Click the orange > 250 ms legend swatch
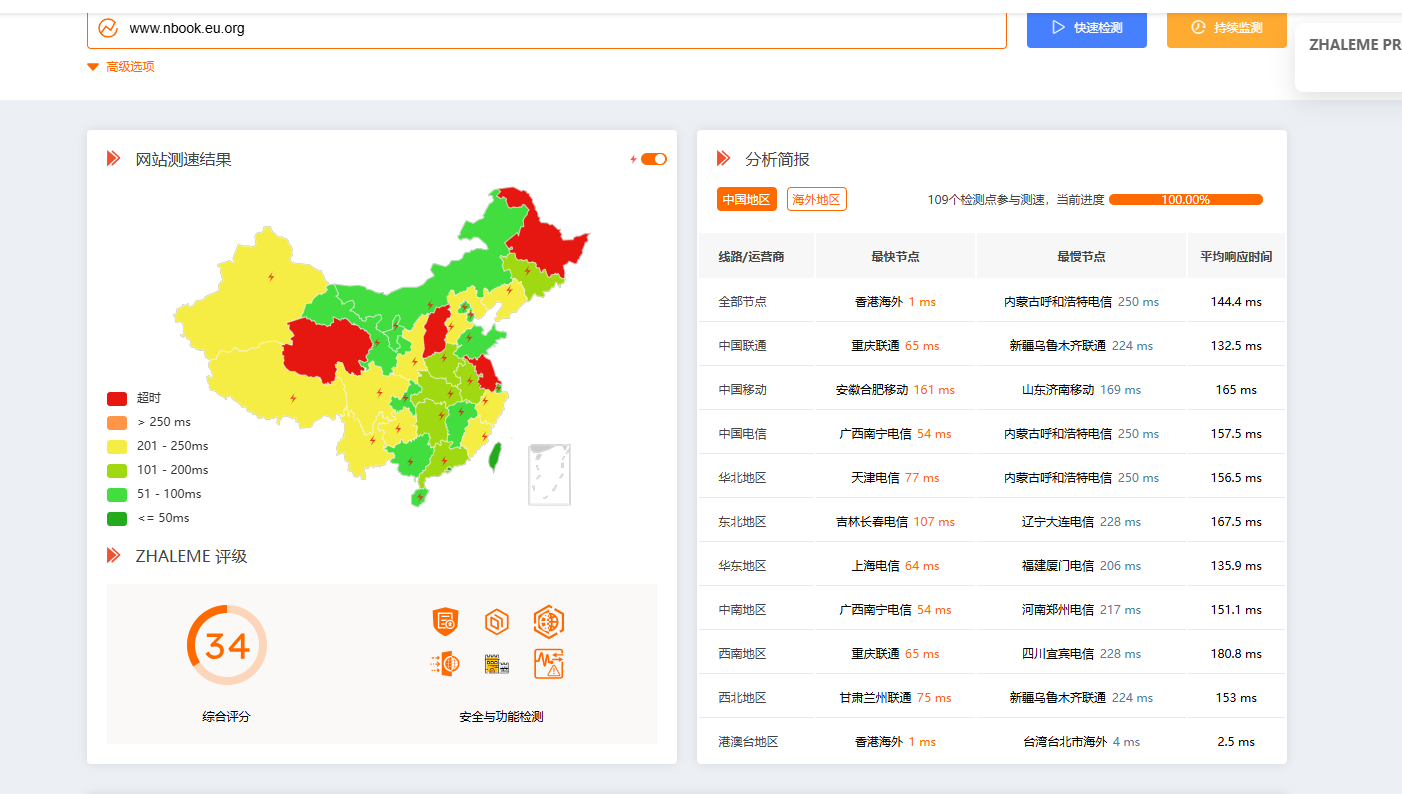 pyautogui.click(x=117, y=422)
